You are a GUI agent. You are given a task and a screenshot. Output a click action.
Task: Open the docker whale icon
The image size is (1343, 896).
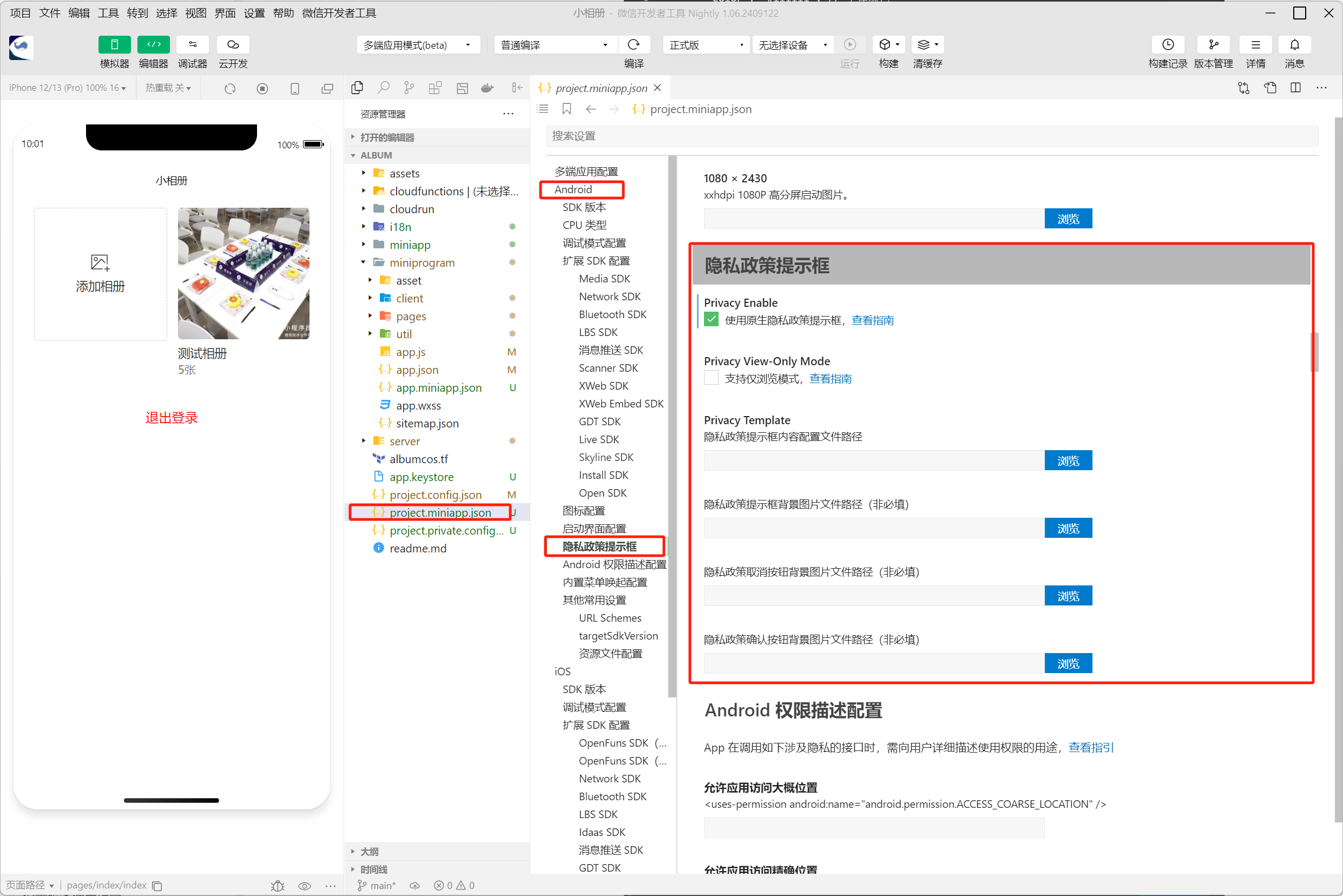coord(488,88)
